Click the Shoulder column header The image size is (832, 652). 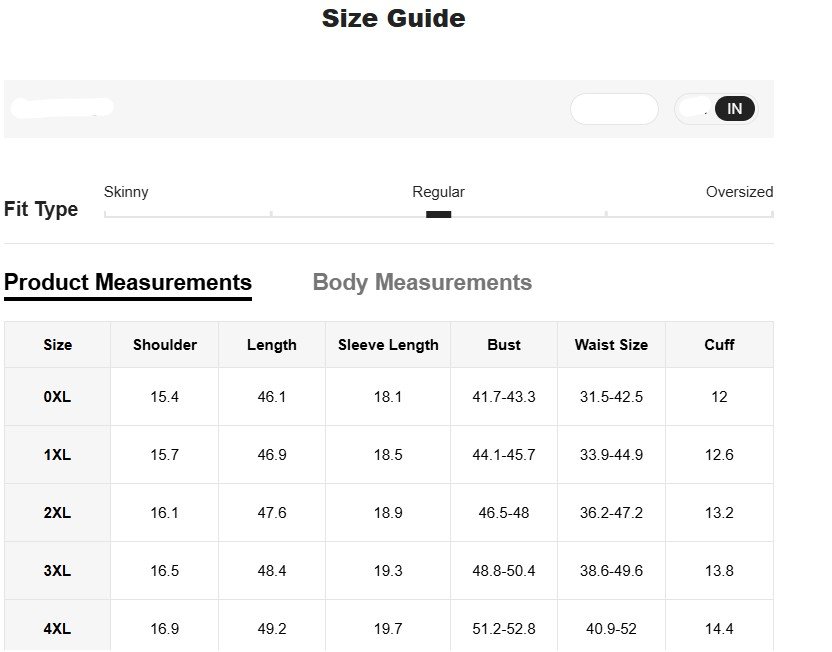[164, 344]
